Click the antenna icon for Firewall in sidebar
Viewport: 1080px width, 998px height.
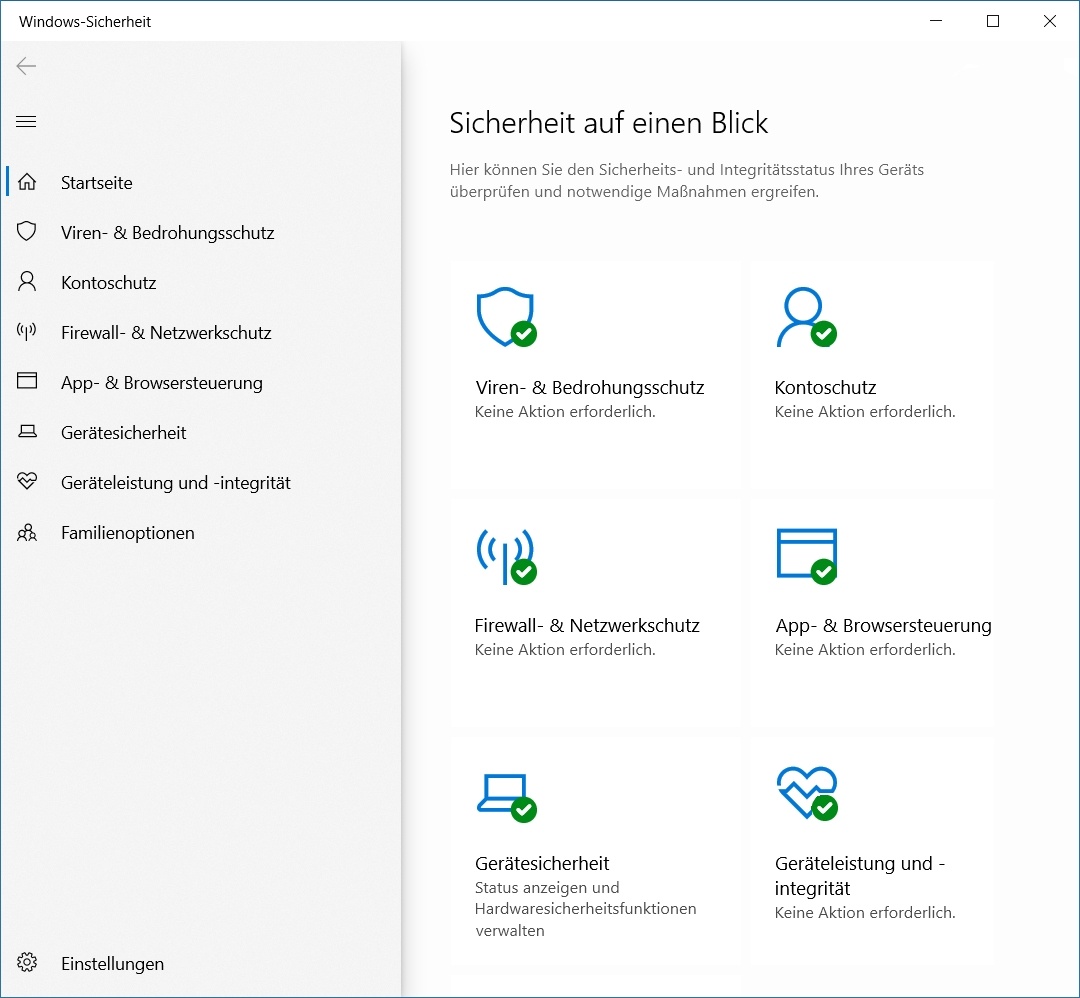27,332
